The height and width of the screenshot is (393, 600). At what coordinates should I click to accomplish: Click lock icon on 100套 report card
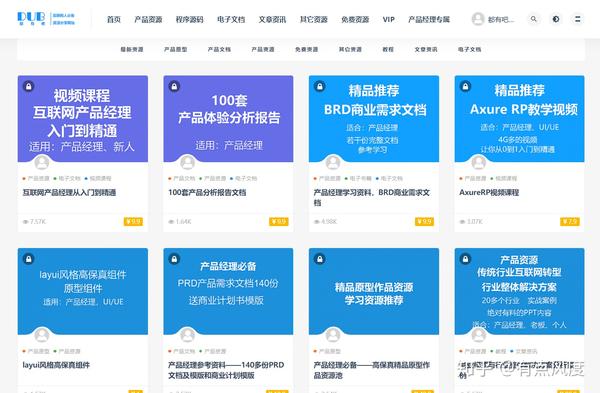click(x=174, y=86)
